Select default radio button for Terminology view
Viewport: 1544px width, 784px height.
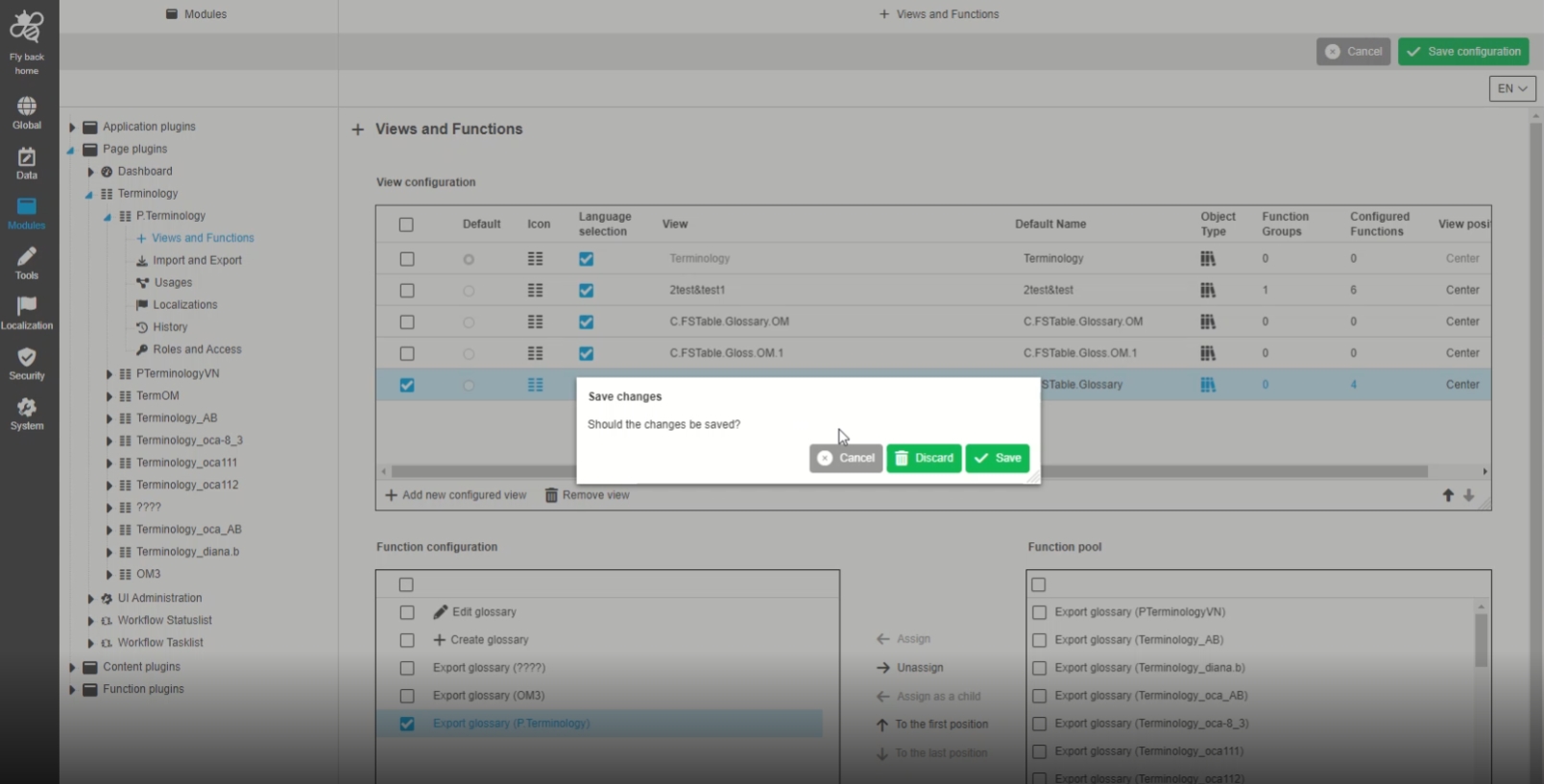469,259
